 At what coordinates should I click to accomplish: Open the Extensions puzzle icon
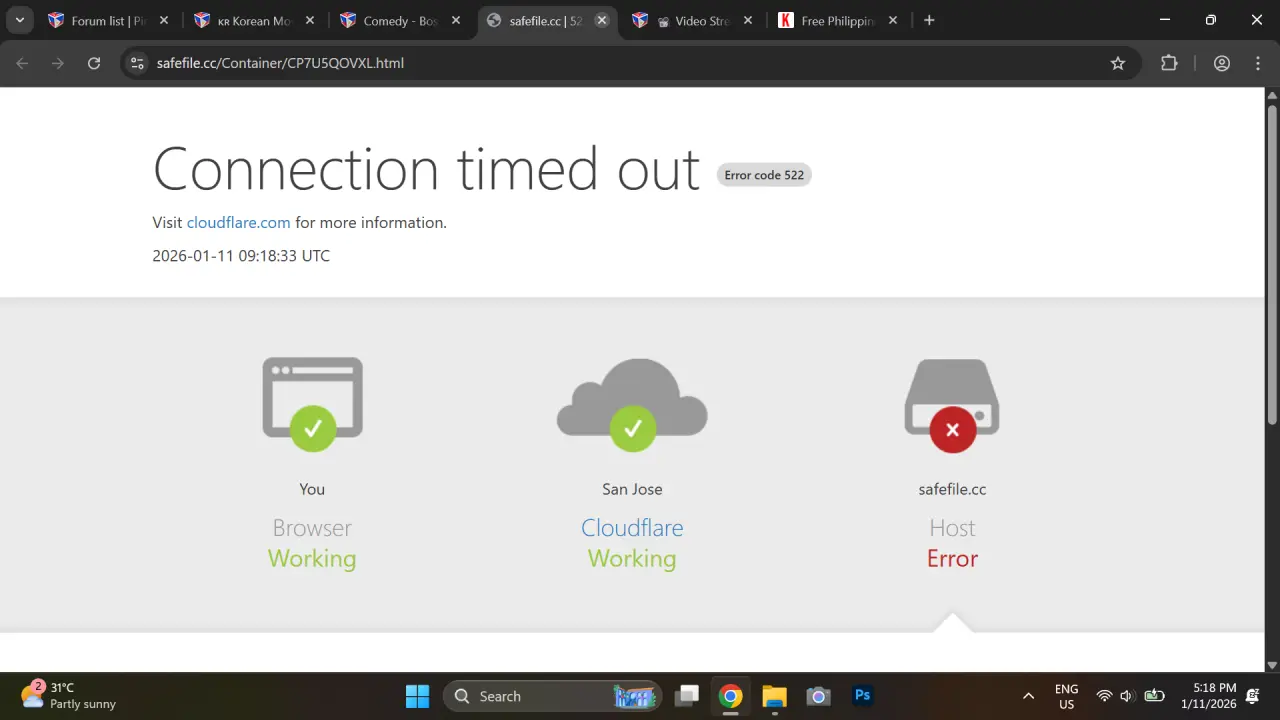point(1169,63)
